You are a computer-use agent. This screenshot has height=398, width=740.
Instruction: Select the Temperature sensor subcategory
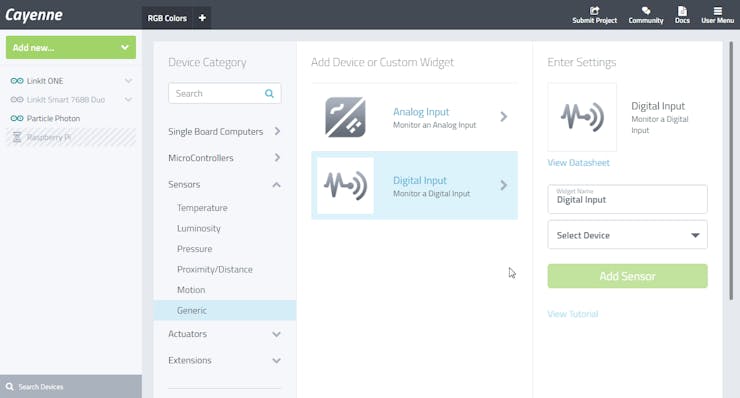point(202,208)
